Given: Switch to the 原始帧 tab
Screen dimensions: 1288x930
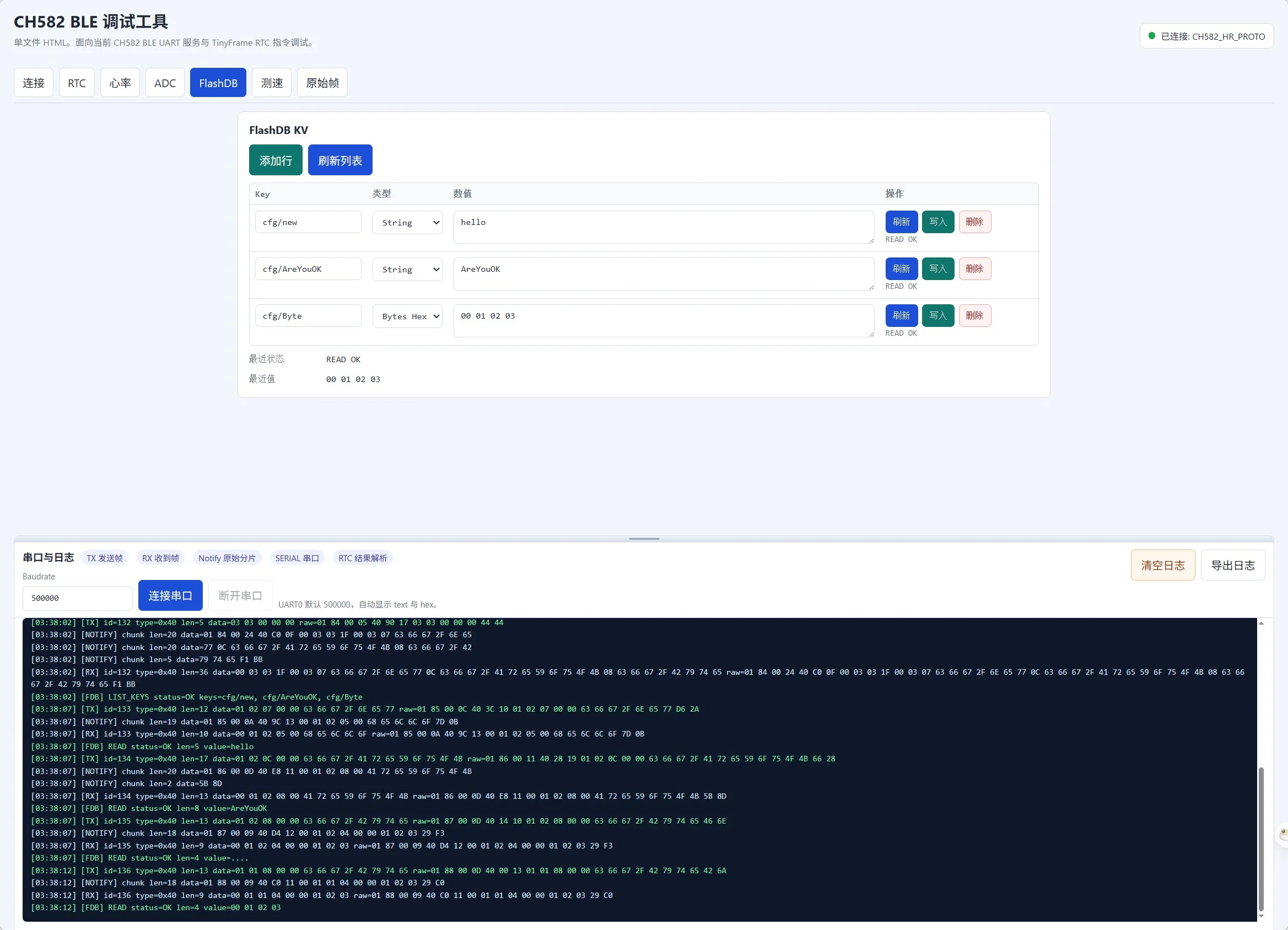Looking at the screenshot, I should tap(322, 83).
